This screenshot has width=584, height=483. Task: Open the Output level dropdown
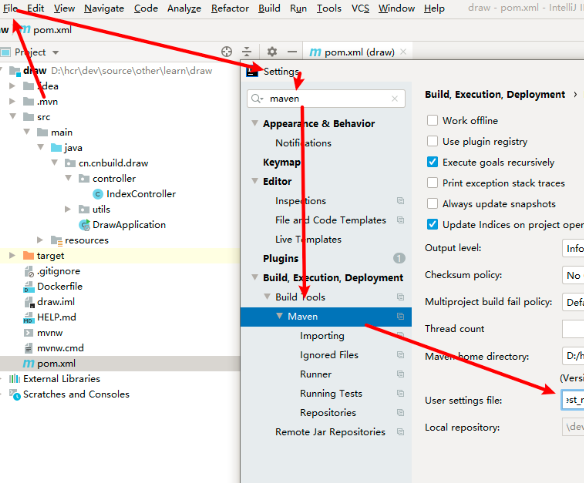pyautogui.click(x=573, y=248)
